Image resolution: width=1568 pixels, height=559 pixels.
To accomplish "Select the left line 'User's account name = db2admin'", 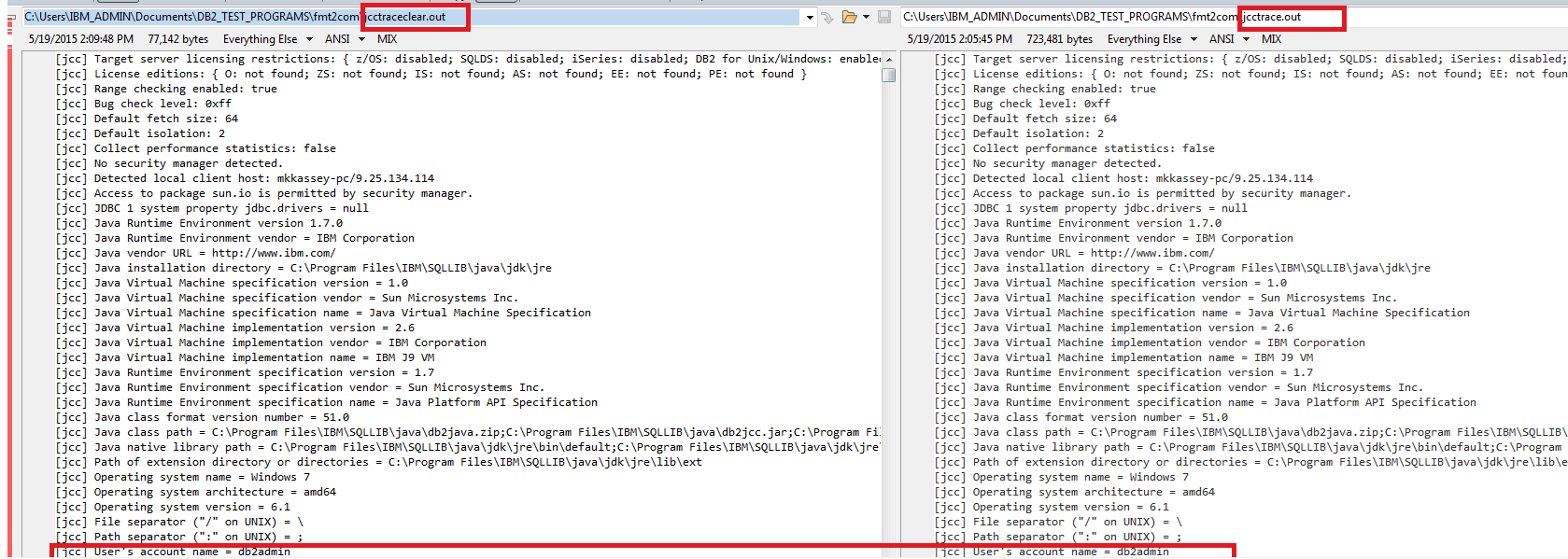I will tap(173, 552).
